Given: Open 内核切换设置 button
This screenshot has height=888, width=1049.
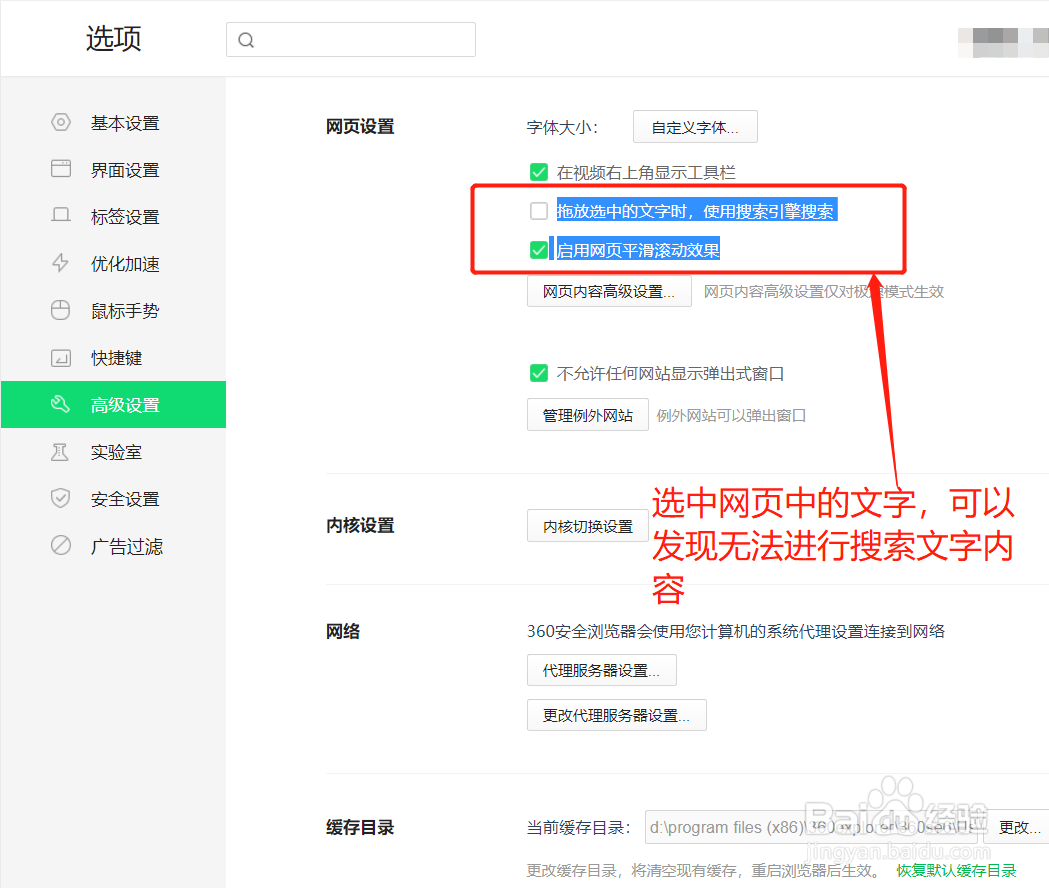Looking at the screenshot, I should (587, 526).
